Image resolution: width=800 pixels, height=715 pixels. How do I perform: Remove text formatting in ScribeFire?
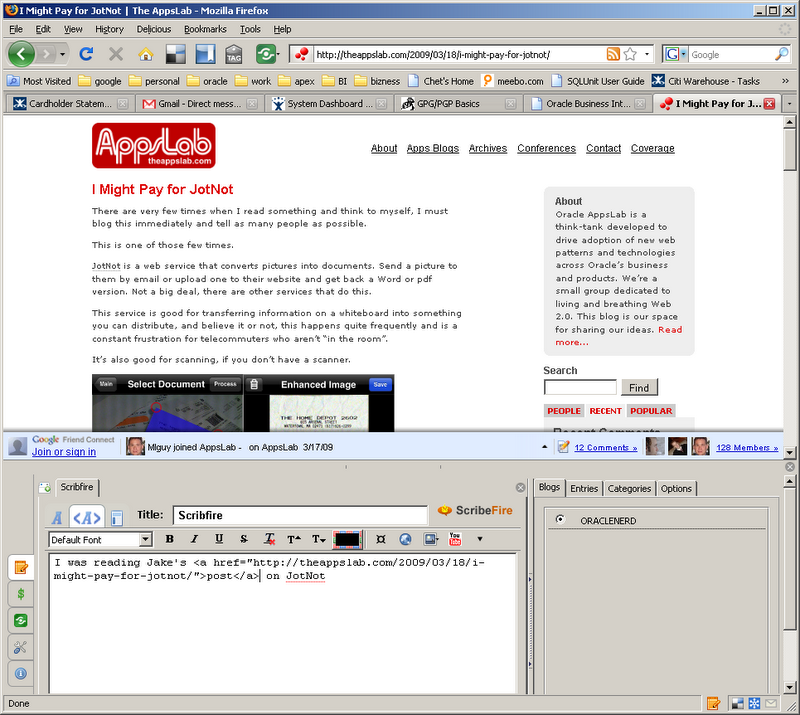point(269,539)
